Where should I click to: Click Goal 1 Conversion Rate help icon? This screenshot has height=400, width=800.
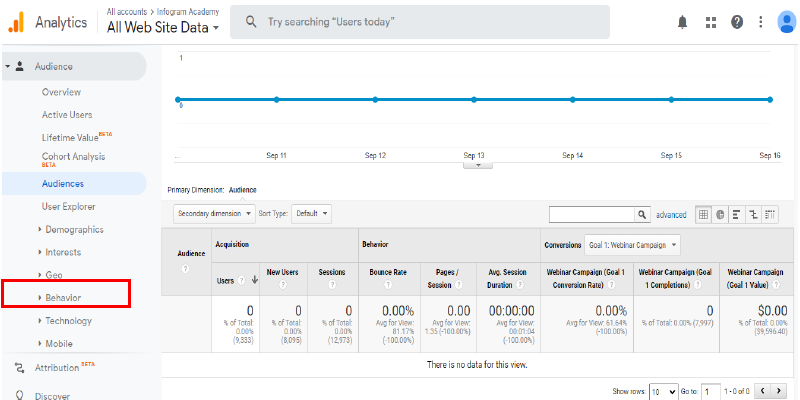tap(611, 285)
